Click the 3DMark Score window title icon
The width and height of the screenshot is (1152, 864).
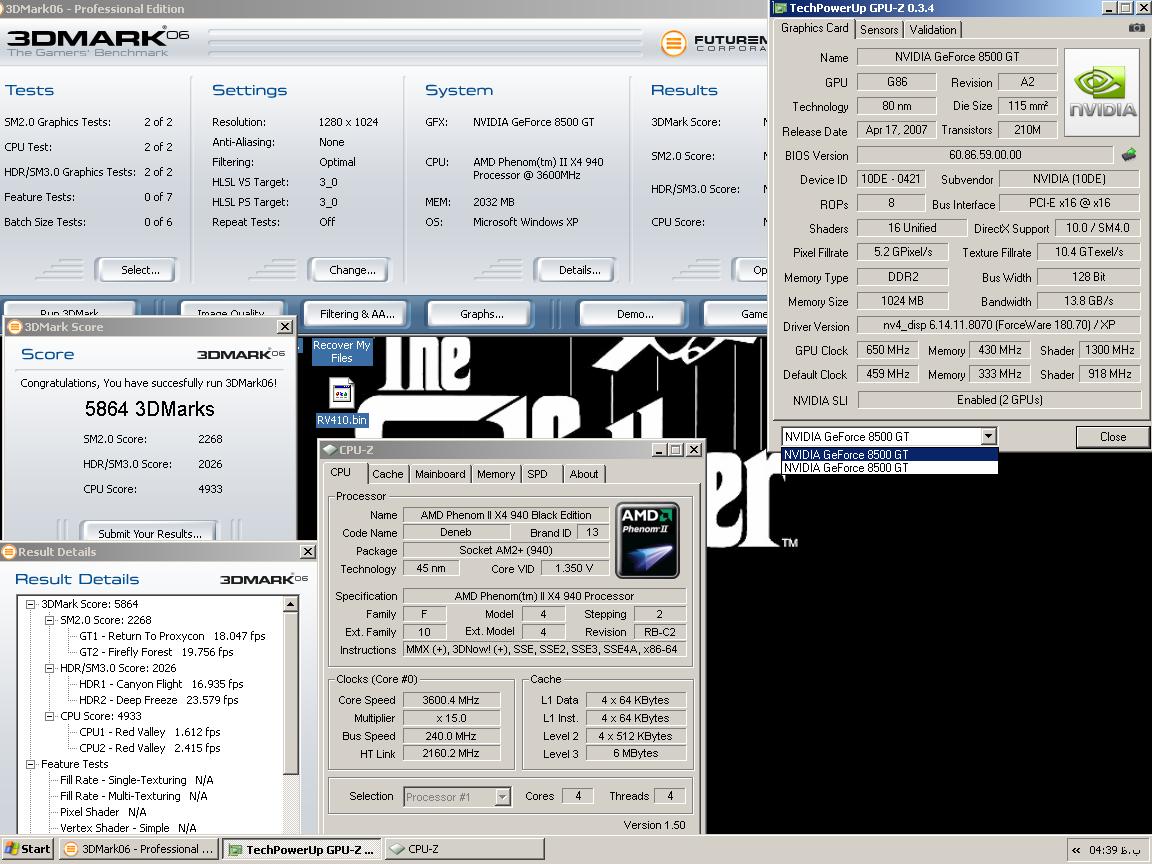pos(14,327)
